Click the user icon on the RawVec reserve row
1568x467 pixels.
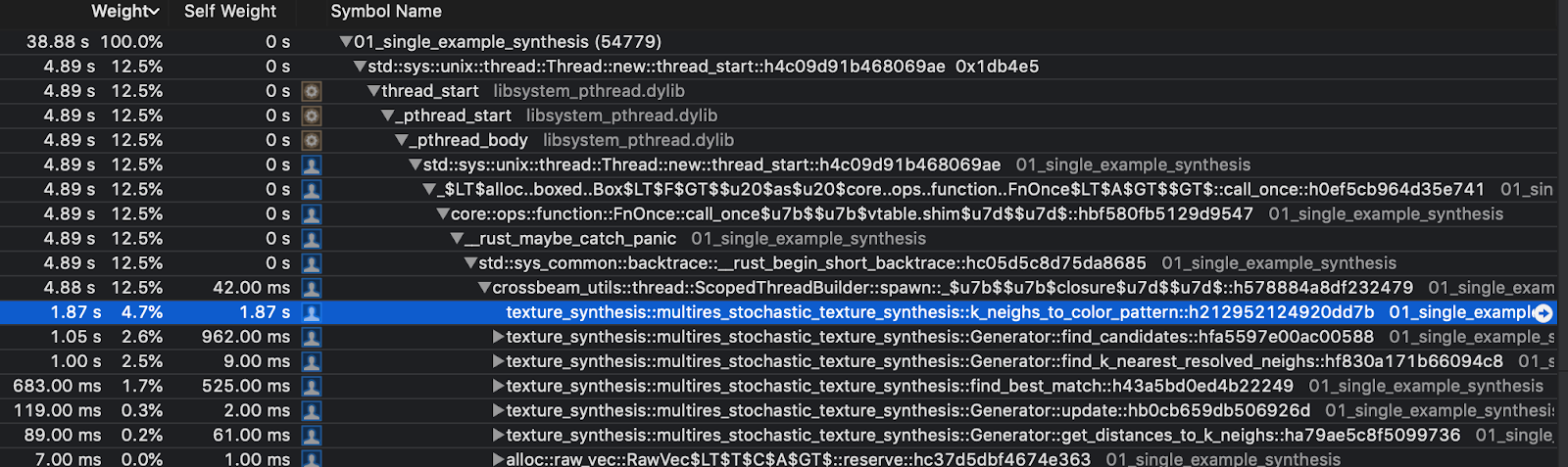tap(312, 459)
